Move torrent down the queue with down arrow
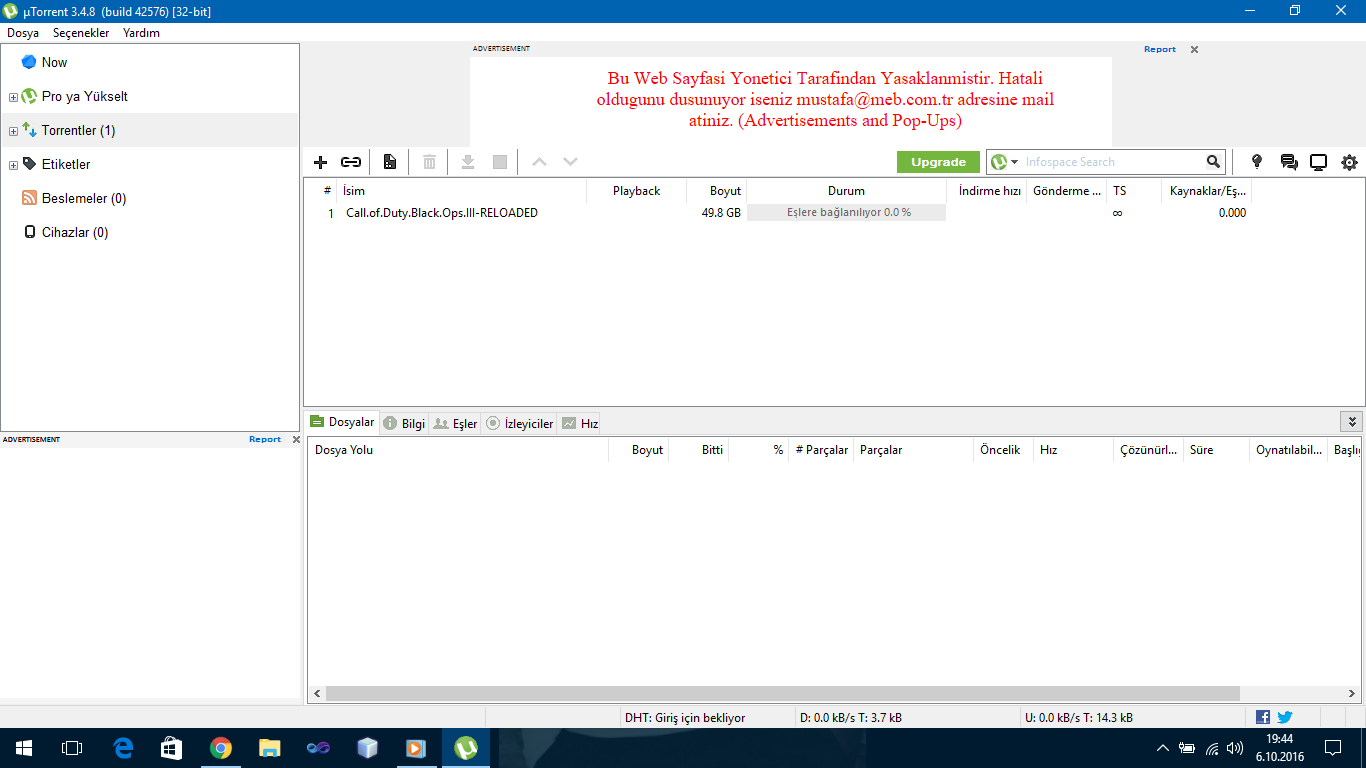Screen dimensions: 1366x768 (x=570, y=162)
